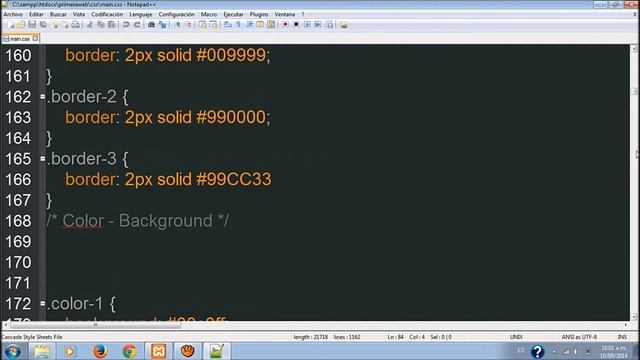Collapse the .border-2 block fold marker

pyautogui.click(x=43, y=97)
